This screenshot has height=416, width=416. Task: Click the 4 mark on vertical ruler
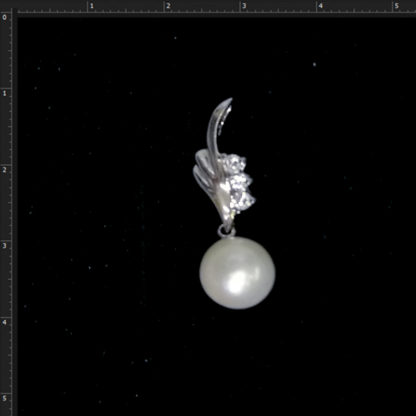pos(4,322)
